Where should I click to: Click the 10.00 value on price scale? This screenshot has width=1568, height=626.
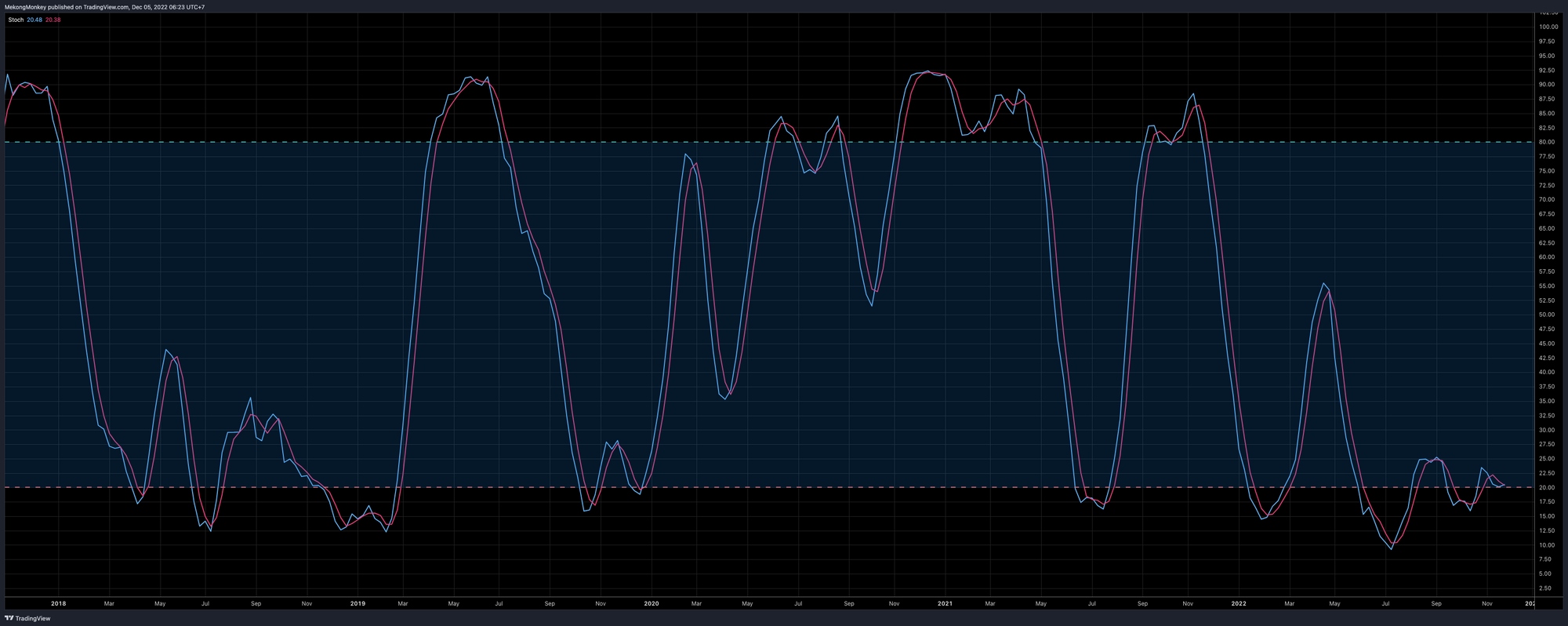[1547, 545]
